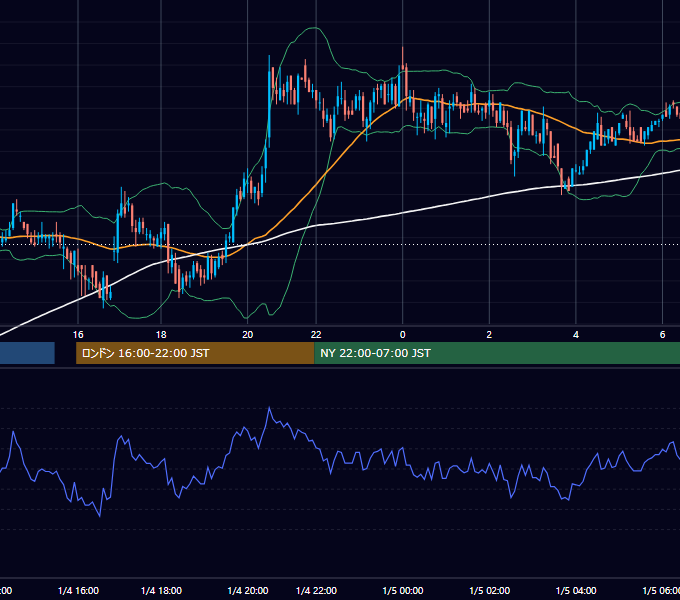Click the '1/4 18:00' label on lower axis

[x=161, y=590]
